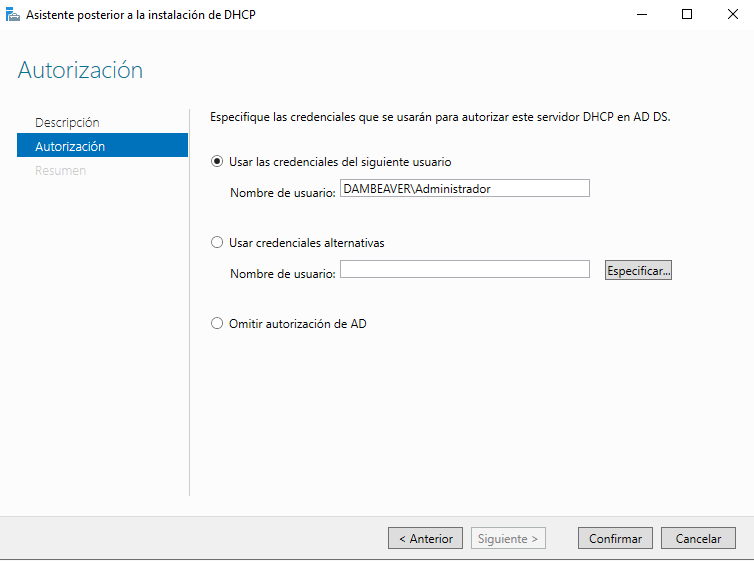Go back with the Anterior button
Screen dimensions: 754x561
(x=426, y=538)
